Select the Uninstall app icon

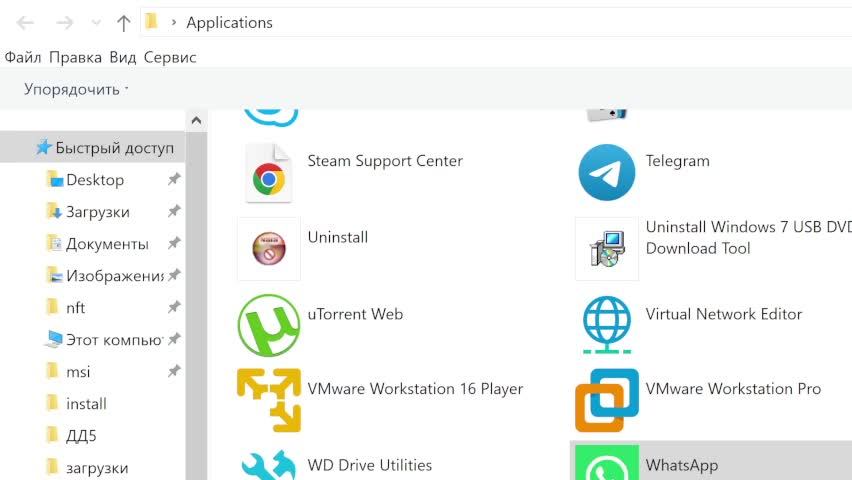click(x=269, y=248)
